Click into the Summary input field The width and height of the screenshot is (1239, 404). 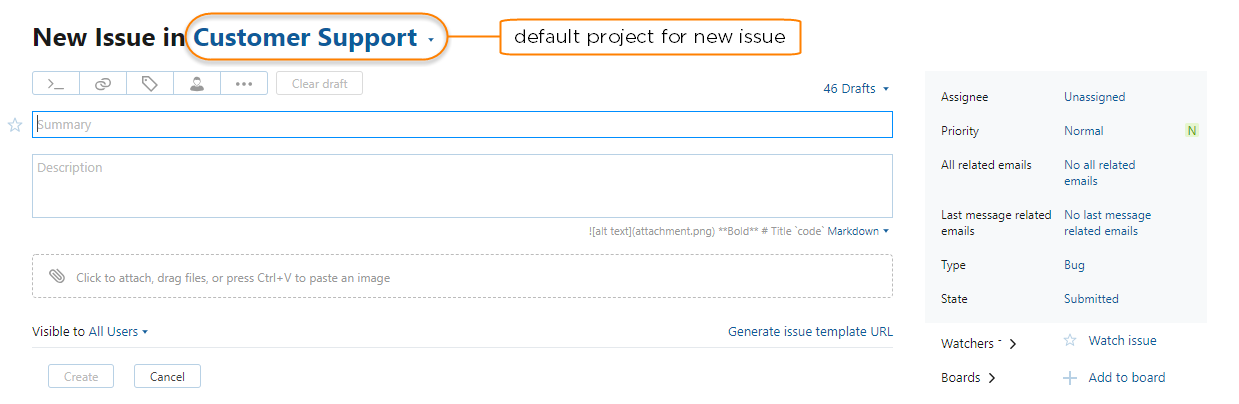tap(462, 125)
